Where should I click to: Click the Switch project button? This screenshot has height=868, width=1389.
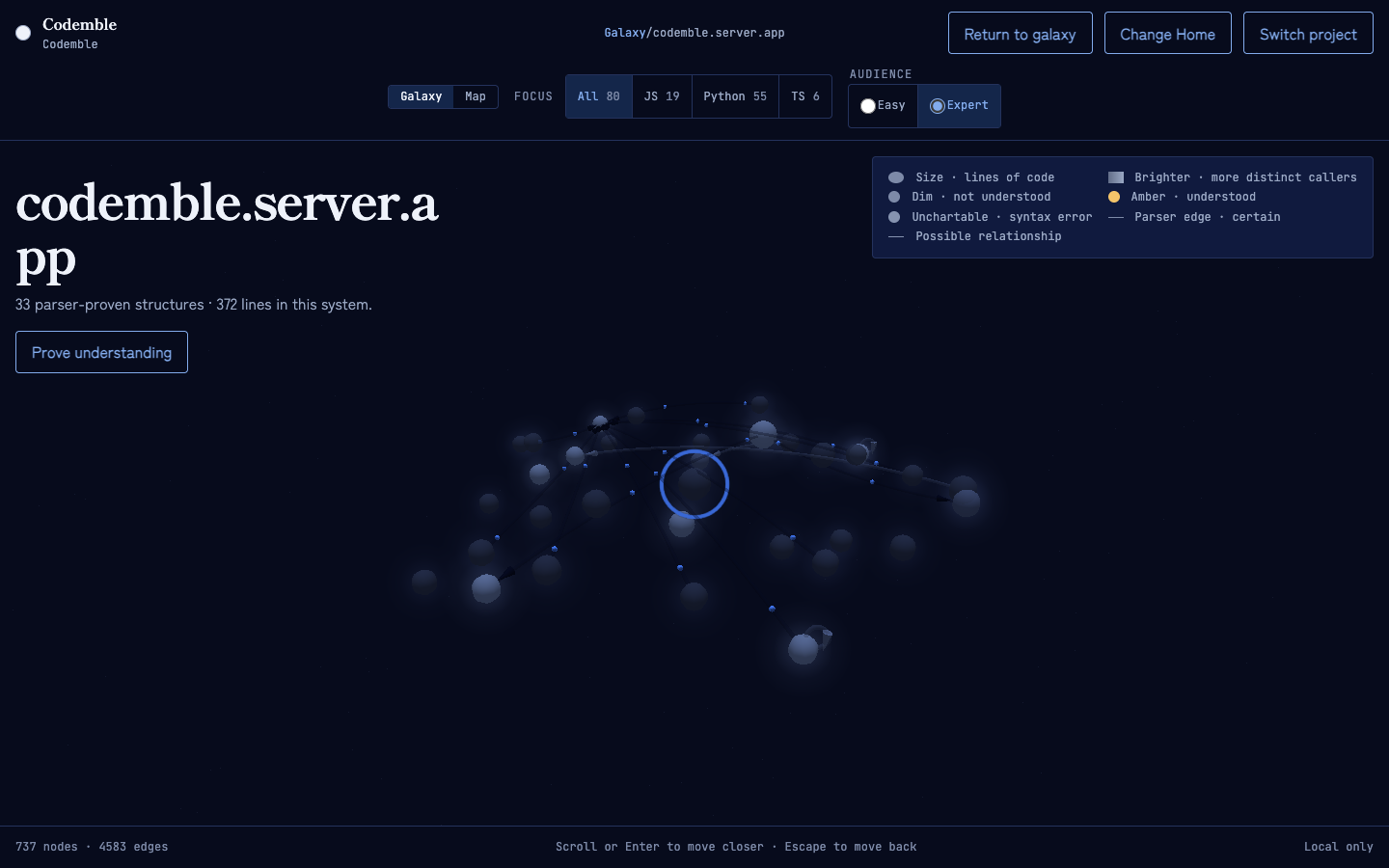pos(1308,33)
